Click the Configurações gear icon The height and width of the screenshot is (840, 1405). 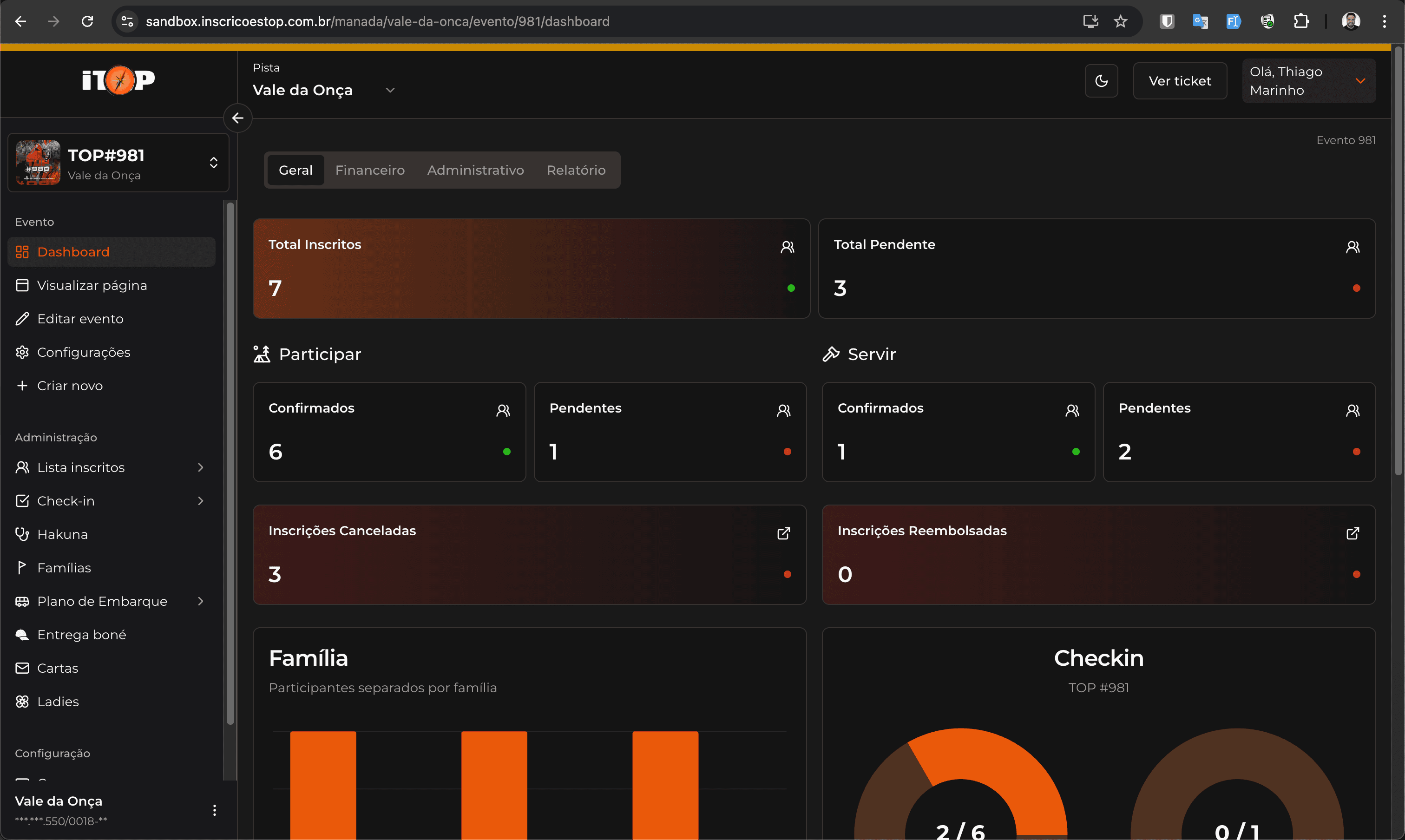22,352
